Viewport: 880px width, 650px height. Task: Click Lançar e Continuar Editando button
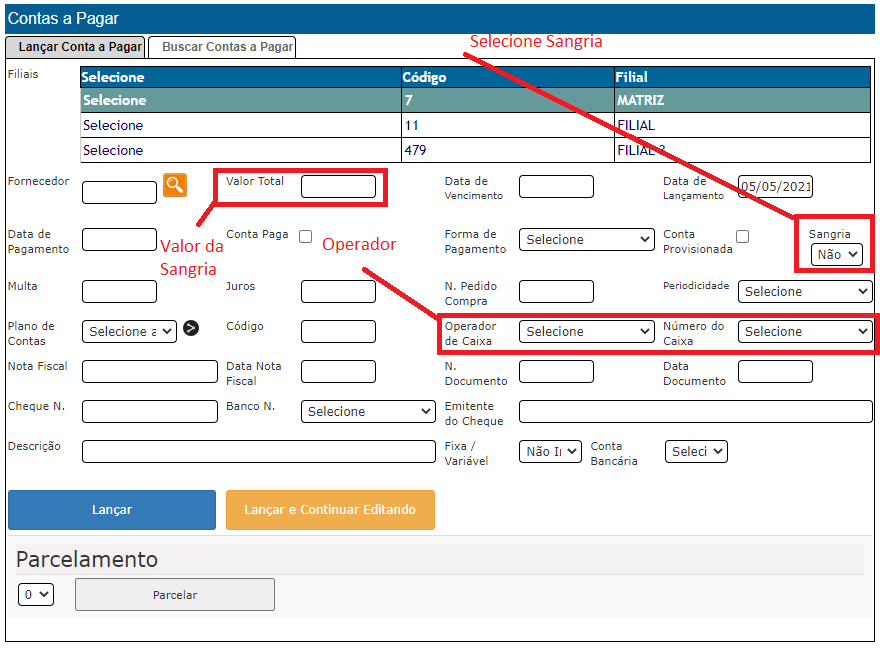(x=330, y=510)
